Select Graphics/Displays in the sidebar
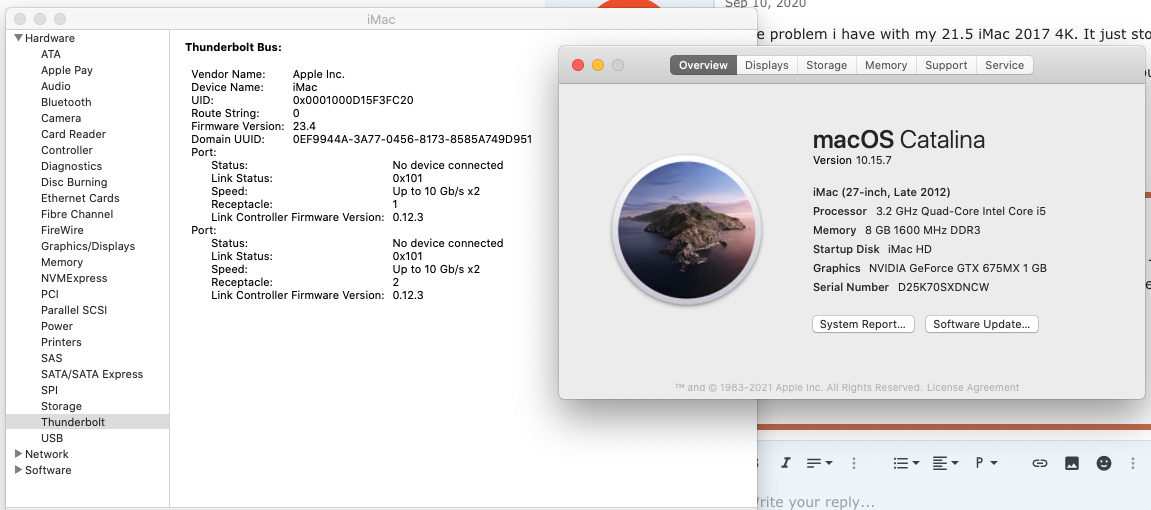 (88, 247)
